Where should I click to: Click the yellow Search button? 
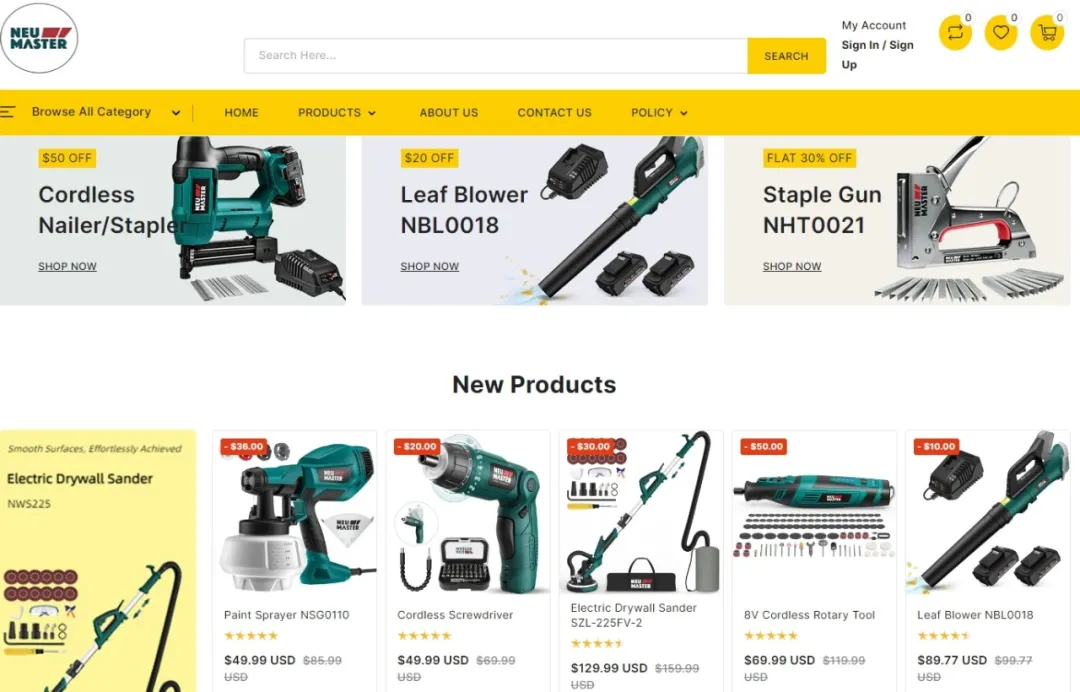pos(786,56)
